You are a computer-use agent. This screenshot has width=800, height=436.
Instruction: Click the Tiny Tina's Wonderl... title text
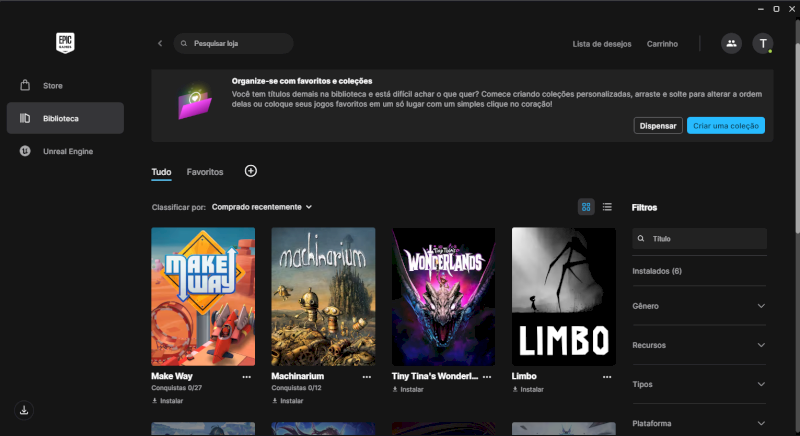[x=435, y=376]
